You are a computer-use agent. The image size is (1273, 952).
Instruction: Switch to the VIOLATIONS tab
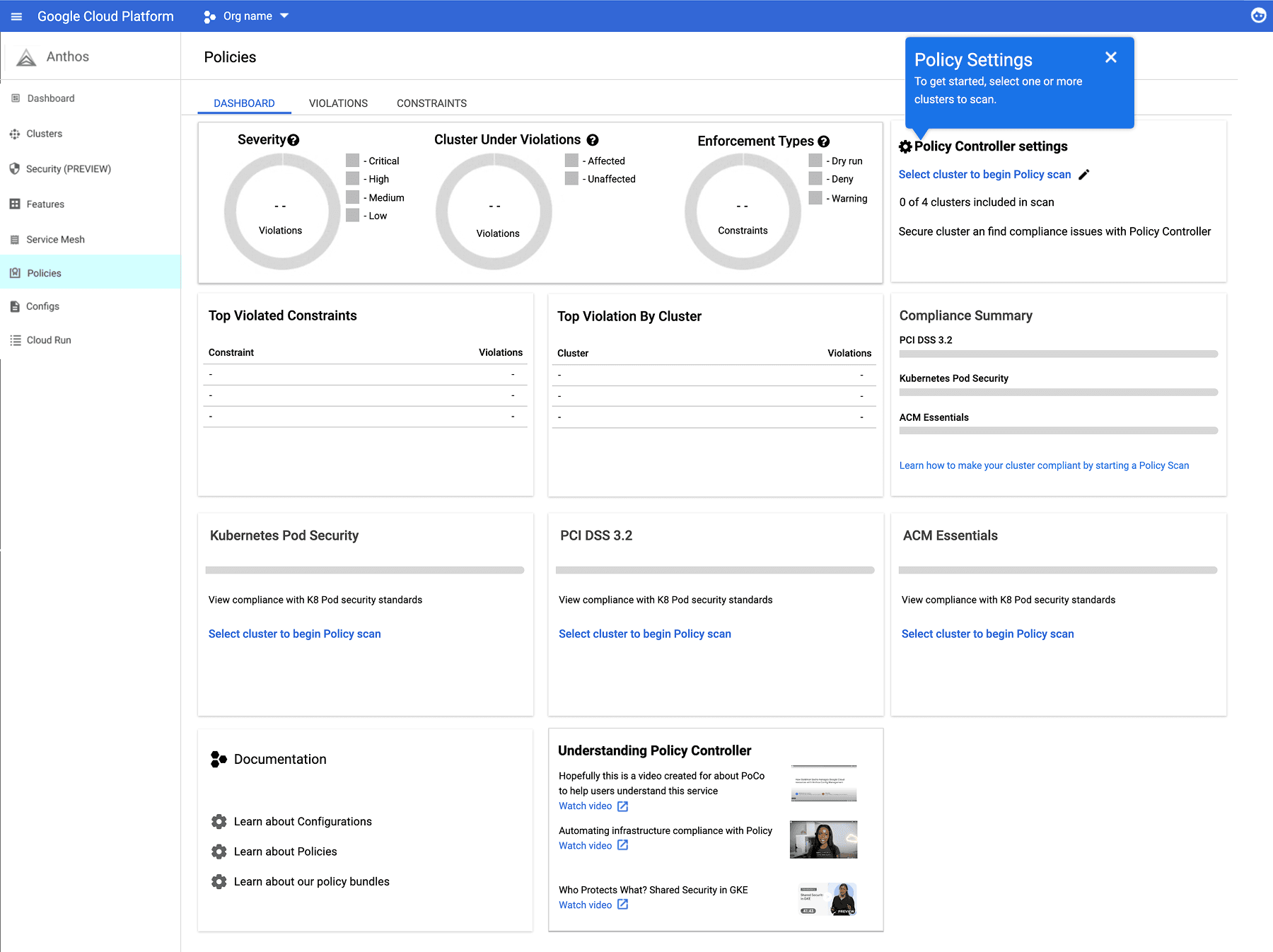(338, 103)
